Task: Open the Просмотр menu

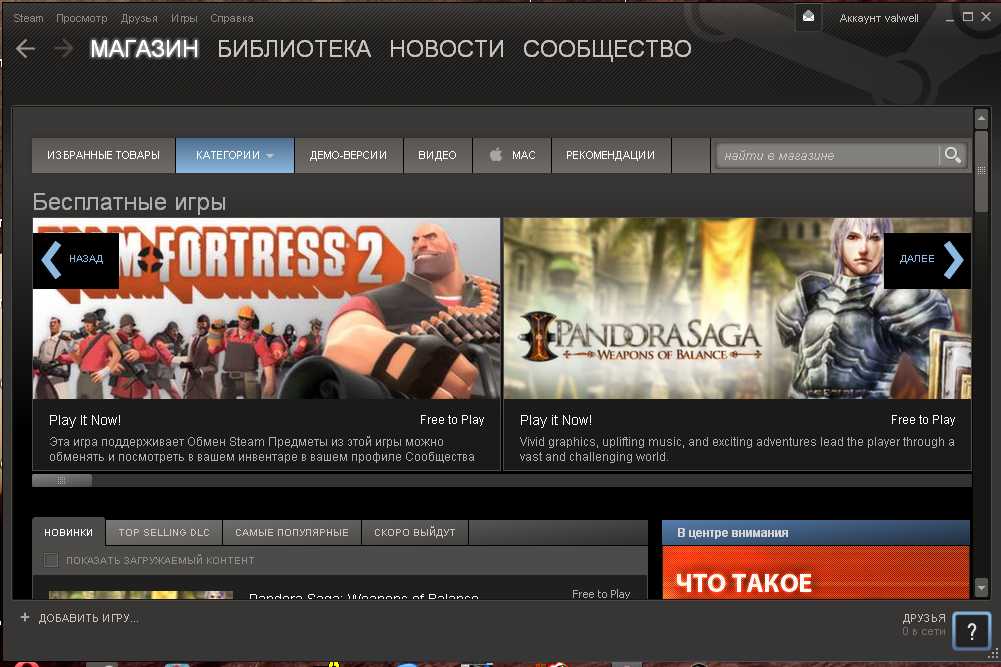Action: (82, 18)
